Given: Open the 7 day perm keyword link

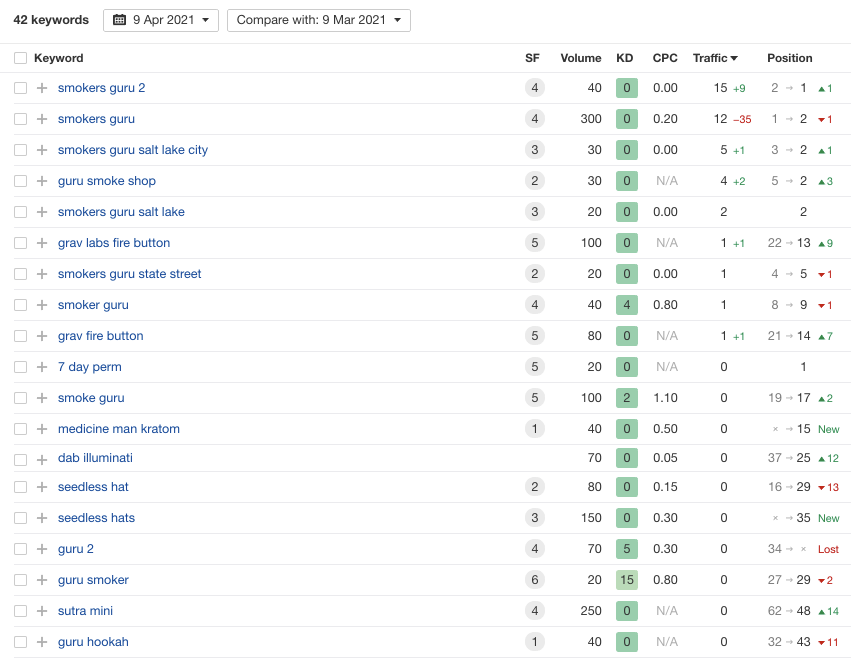Looking at the screenshot, I should (90, 367).
